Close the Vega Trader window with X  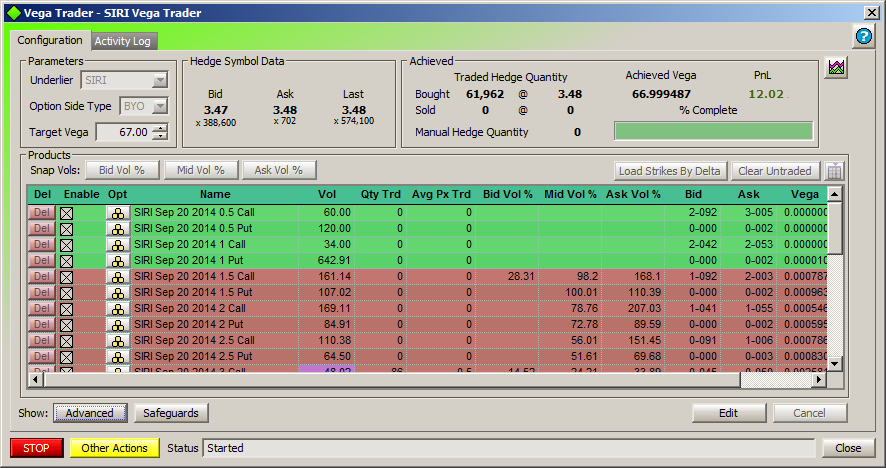pos(872,12)
